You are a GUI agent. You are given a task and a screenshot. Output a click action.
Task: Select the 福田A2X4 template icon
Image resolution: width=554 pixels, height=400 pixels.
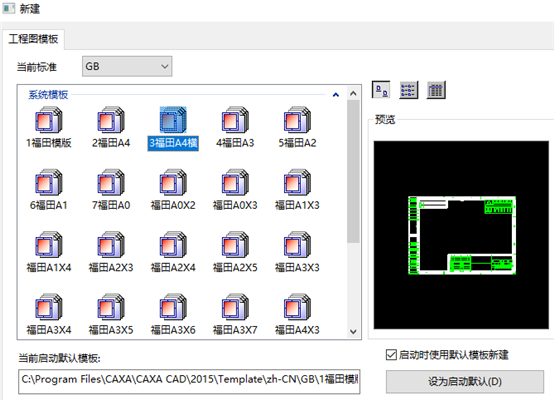pyautogui.click(x=173, y=245)
